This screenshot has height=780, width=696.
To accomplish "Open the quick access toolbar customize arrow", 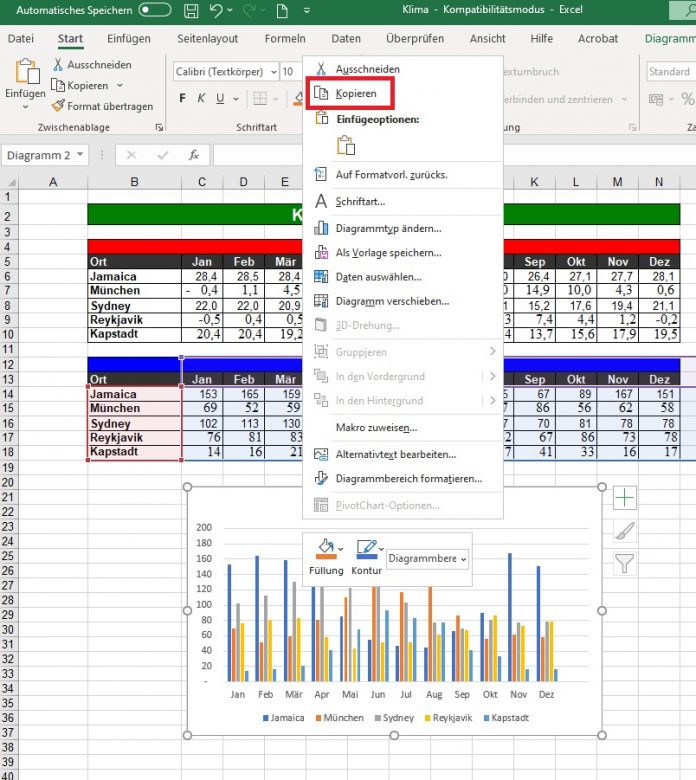I will point(307,10).
